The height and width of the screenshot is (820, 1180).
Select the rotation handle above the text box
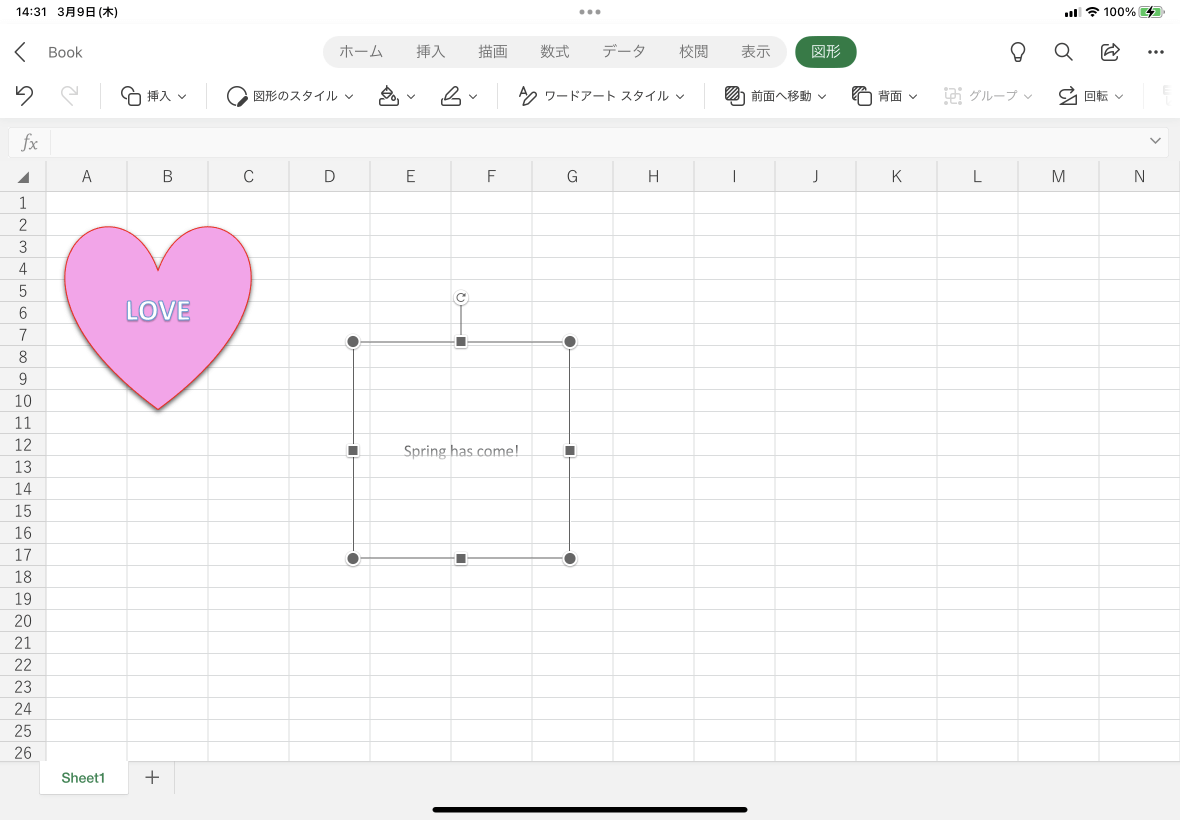point(461,298)
